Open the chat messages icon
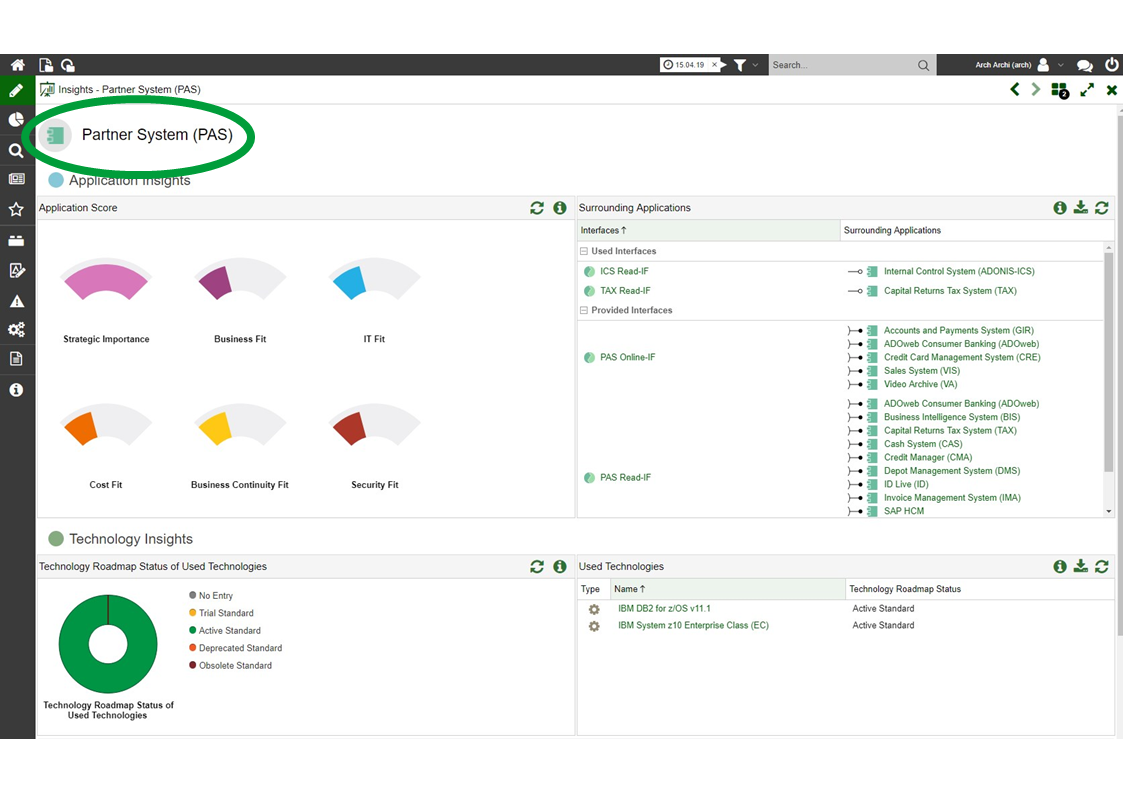This screenshot has height=794, width=1123. pos(1084,65)
